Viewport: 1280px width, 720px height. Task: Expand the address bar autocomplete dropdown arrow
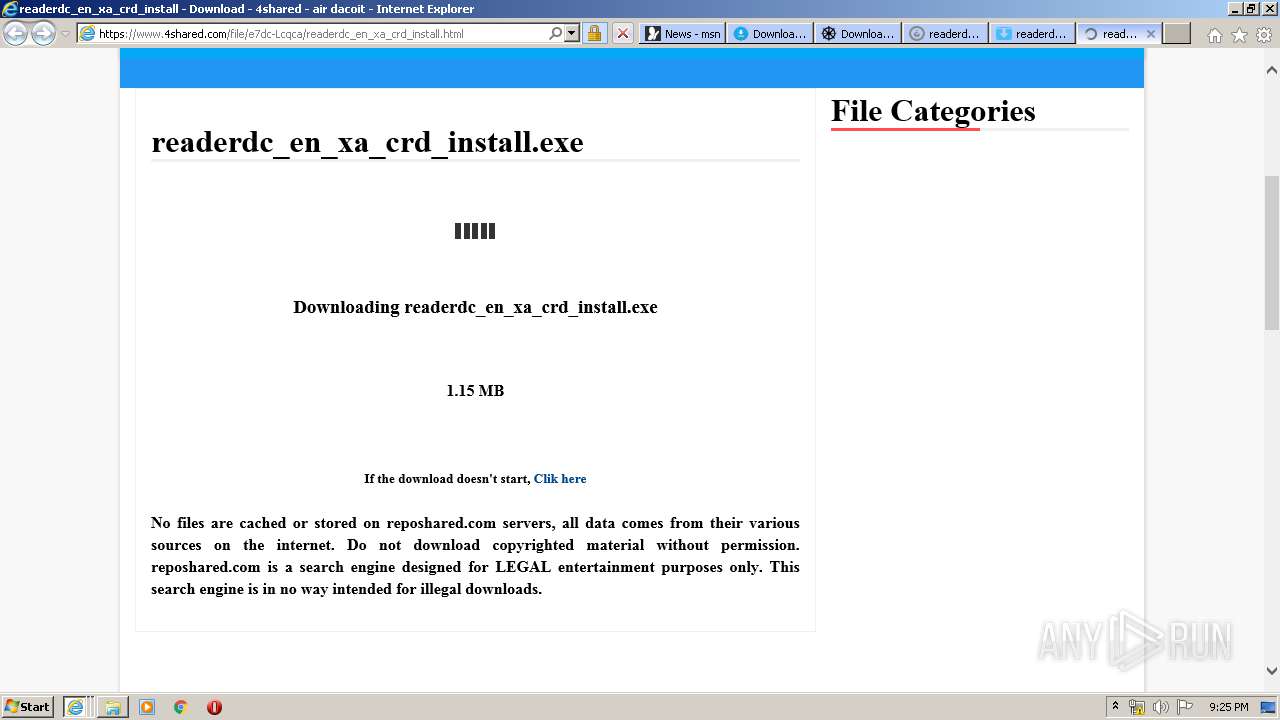tap(572, 33)
